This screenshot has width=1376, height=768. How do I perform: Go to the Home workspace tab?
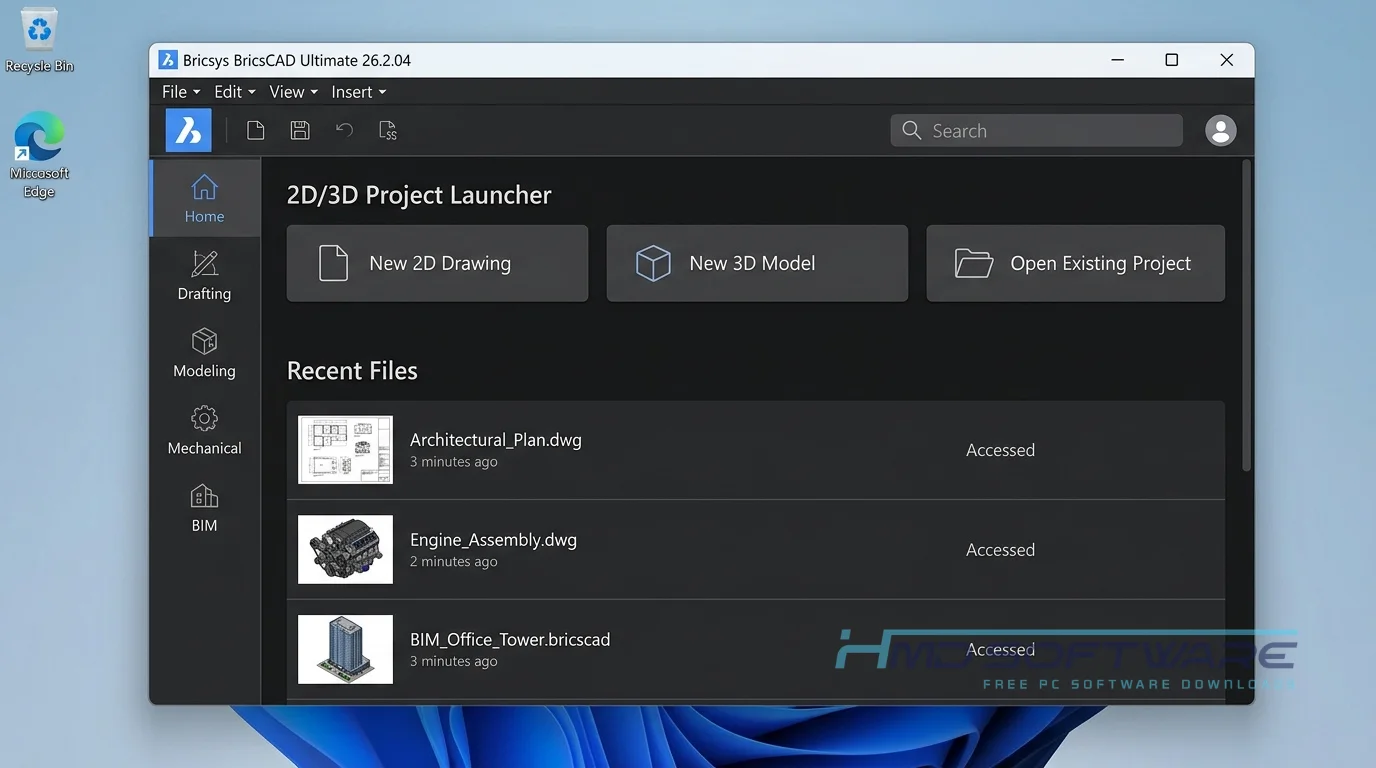point(204,198)
